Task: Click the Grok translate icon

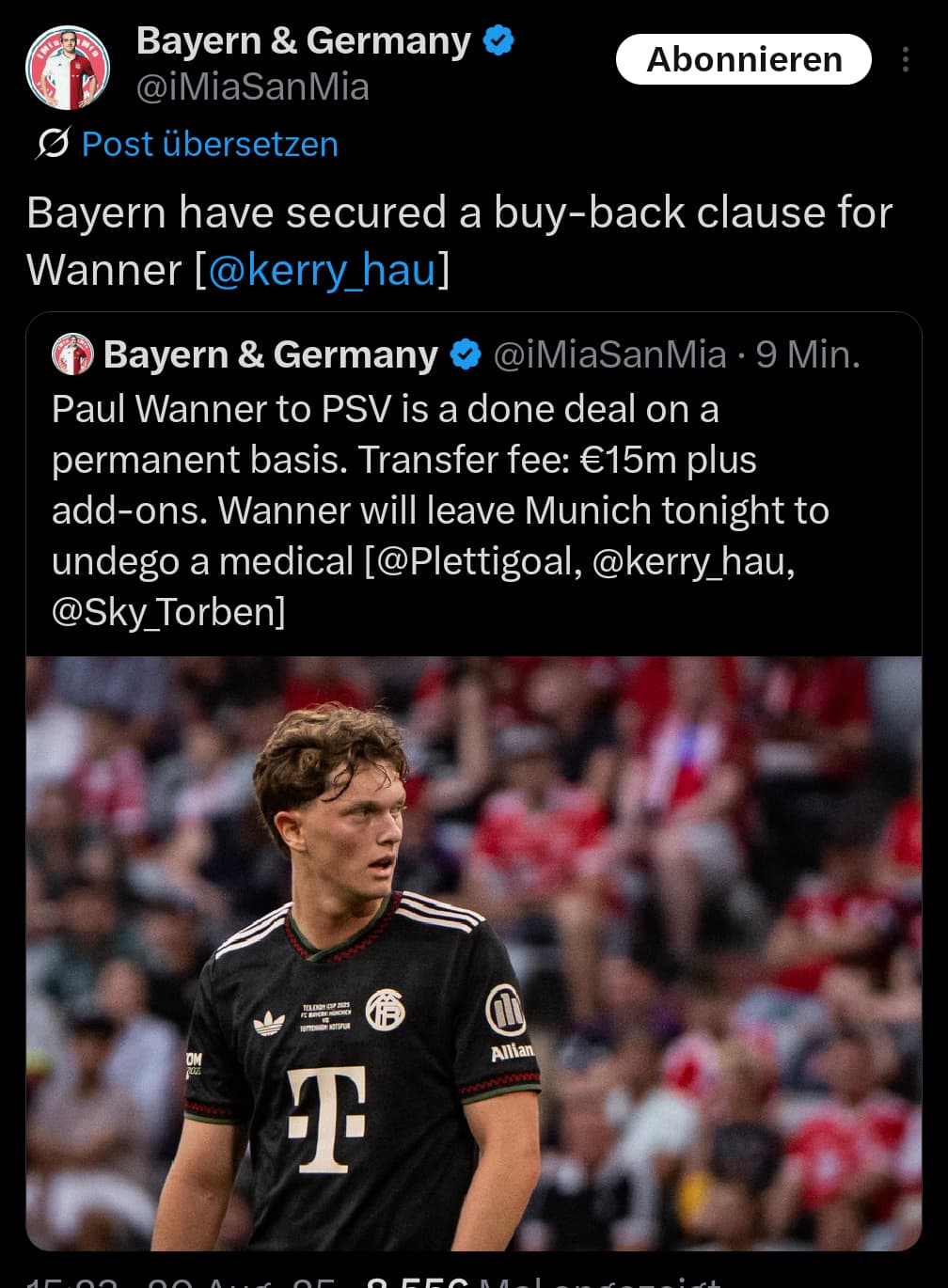Action: pyautogui.click(x=52, y=144)
